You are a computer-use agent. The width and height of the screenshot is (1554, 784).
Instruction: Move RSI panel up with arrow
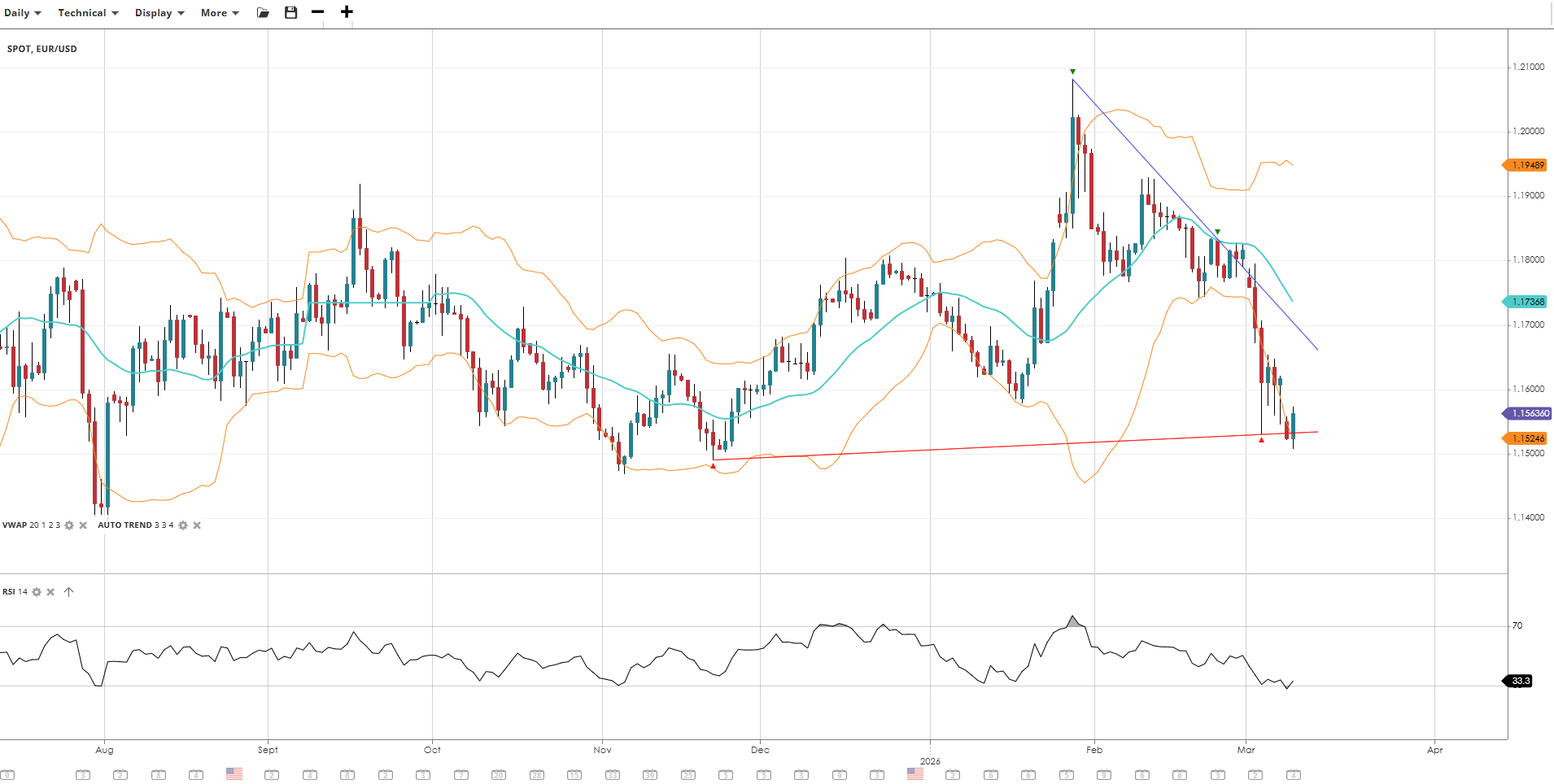69,592
